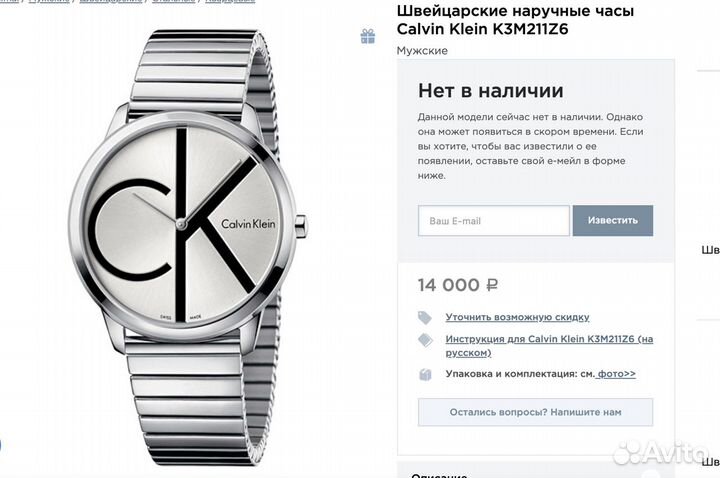Click the price tag icon near discount link
This screenshot has height=478, width=720.
tap(425, 317)
